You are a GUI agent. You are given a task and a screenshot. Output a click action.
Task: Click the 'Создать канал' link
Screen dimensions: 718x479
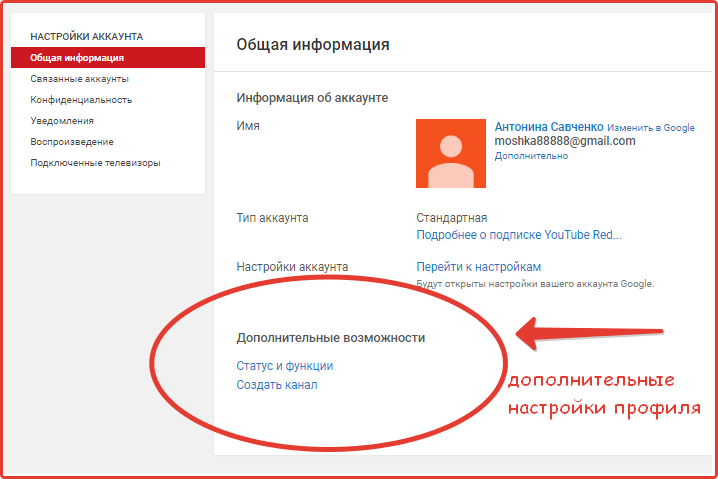(277, 385)
